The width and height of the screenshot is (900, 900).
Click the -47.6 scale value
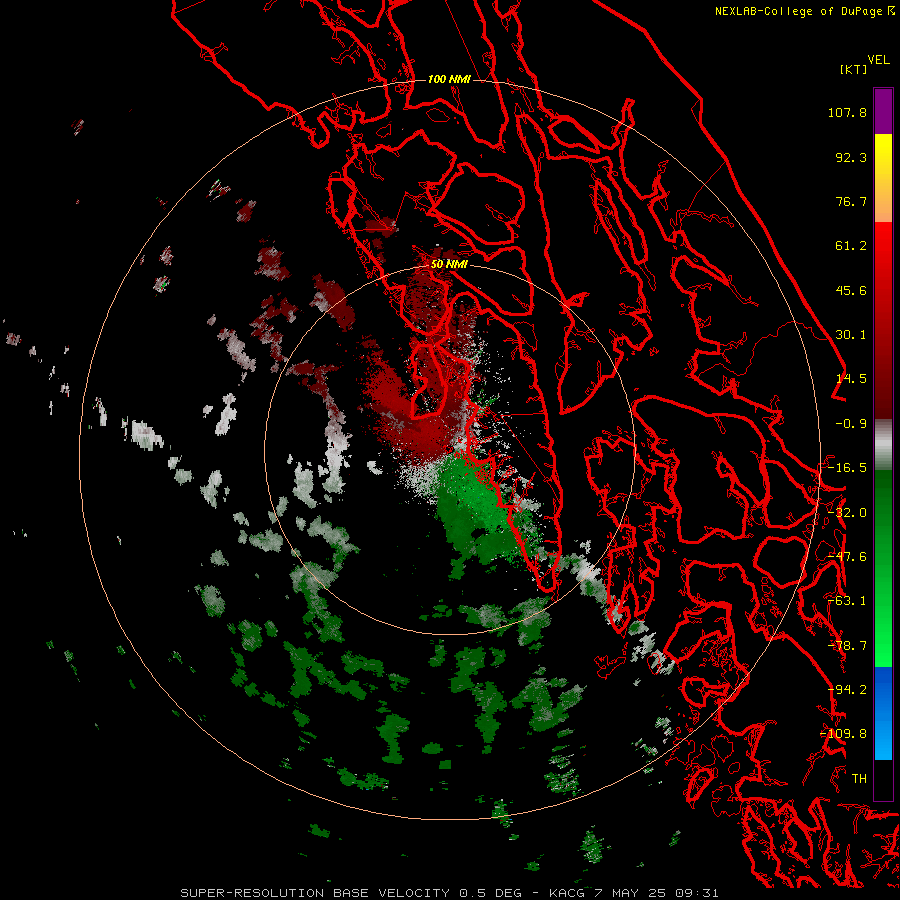pyautogui.click(x=847, y=557)
